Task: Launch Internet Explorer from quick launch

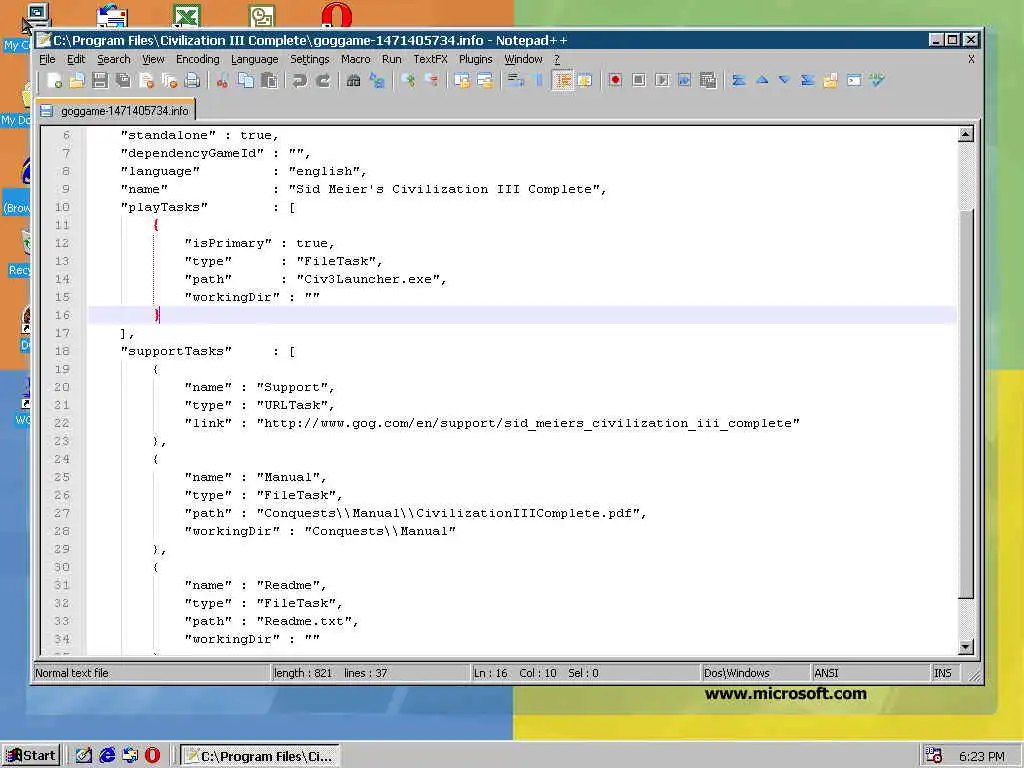Action: [x=107, y=756]
